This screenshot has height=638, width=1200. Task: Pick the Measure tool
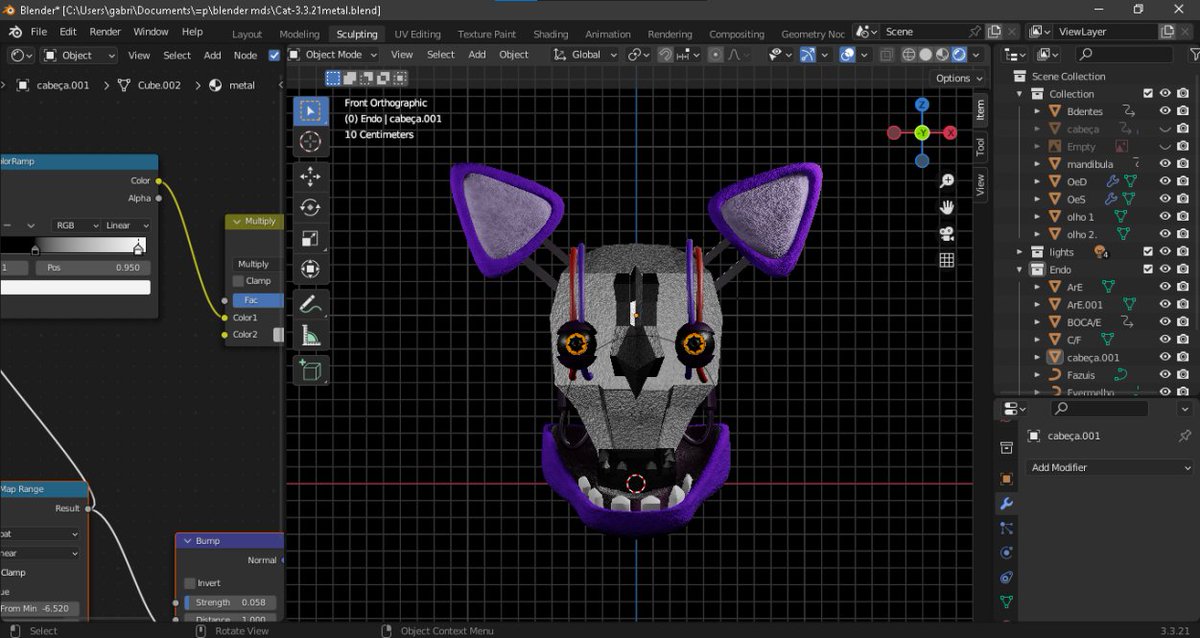(x=310, y=337)
